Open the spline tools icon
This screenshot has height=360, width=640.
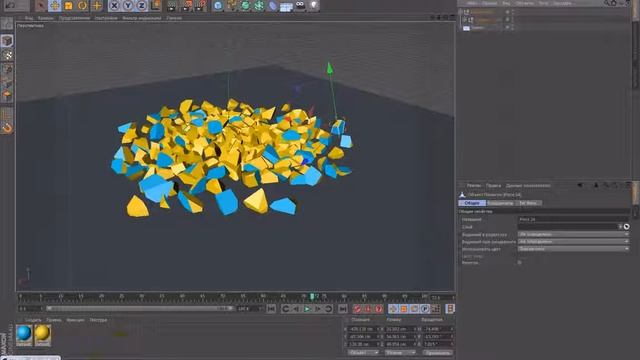tap(232, 5)
